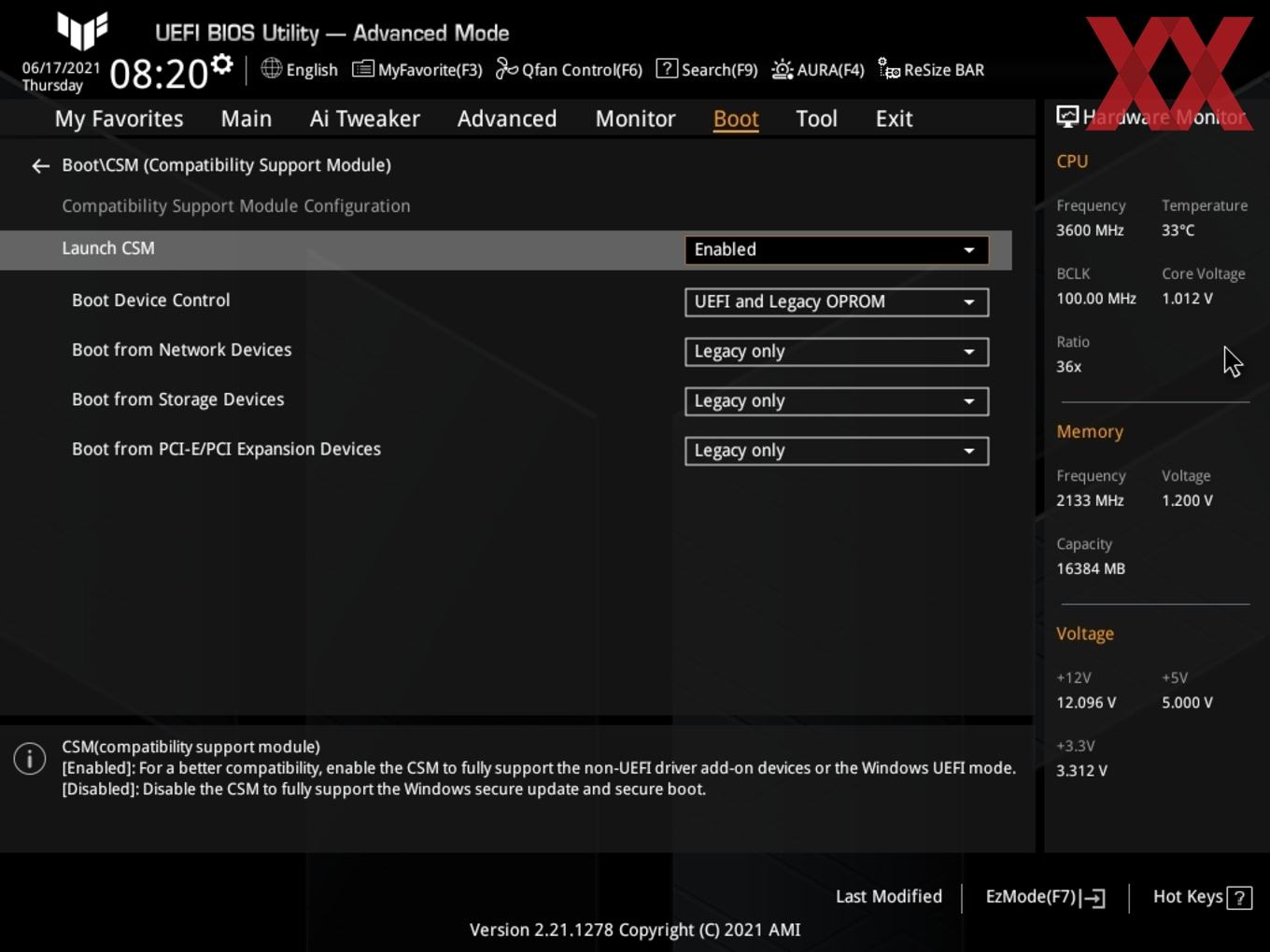Click Last Modified button
Screen dimensions: 1270x952
click(x=889, y=897)
